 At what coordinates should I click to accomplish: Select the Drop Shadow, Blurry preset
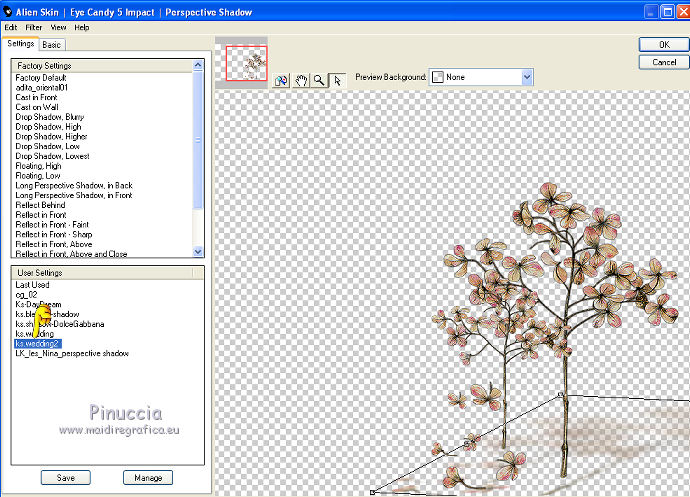pos(49,117)
